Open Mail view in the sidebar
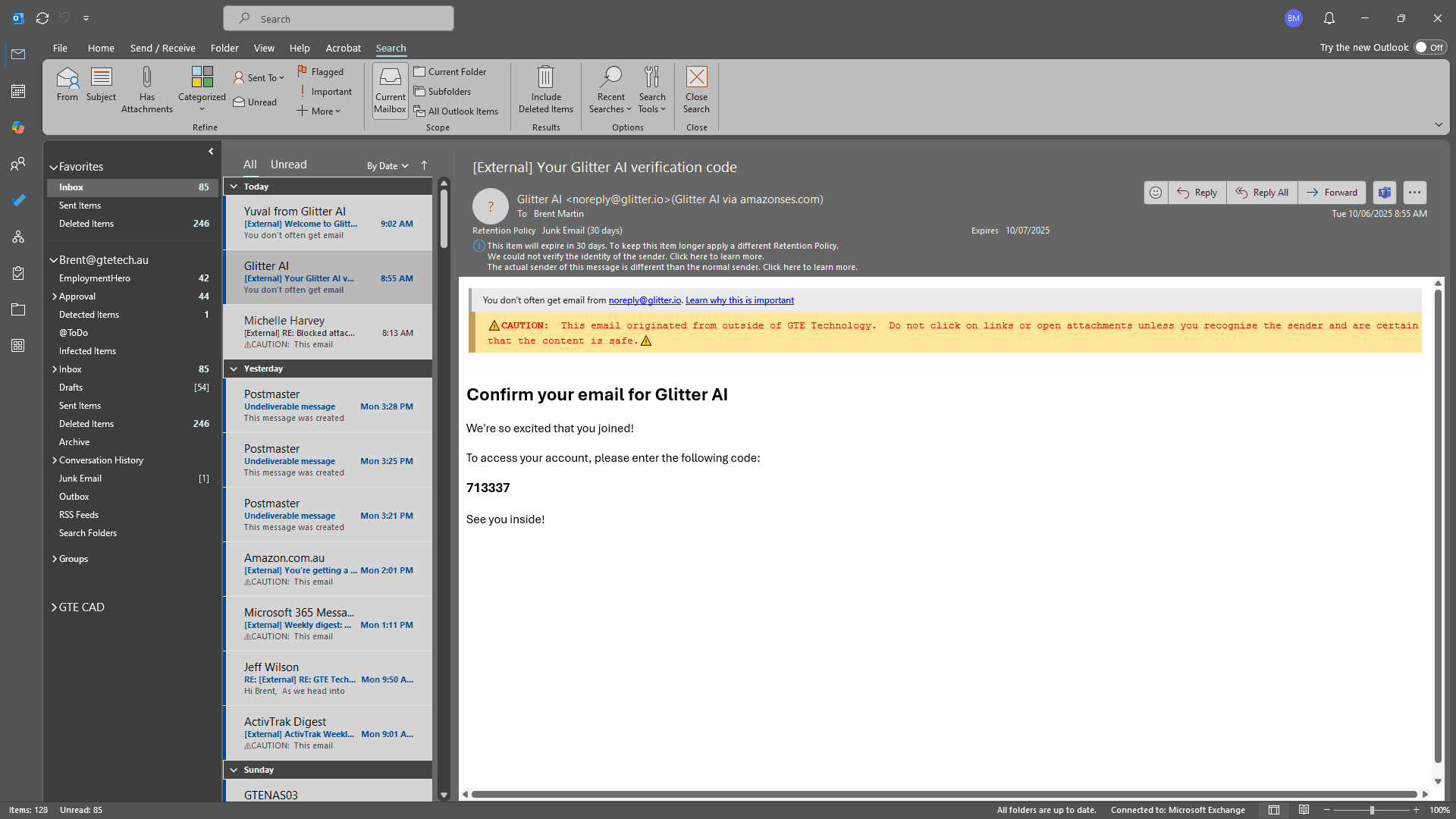 (x=18, y=54)
